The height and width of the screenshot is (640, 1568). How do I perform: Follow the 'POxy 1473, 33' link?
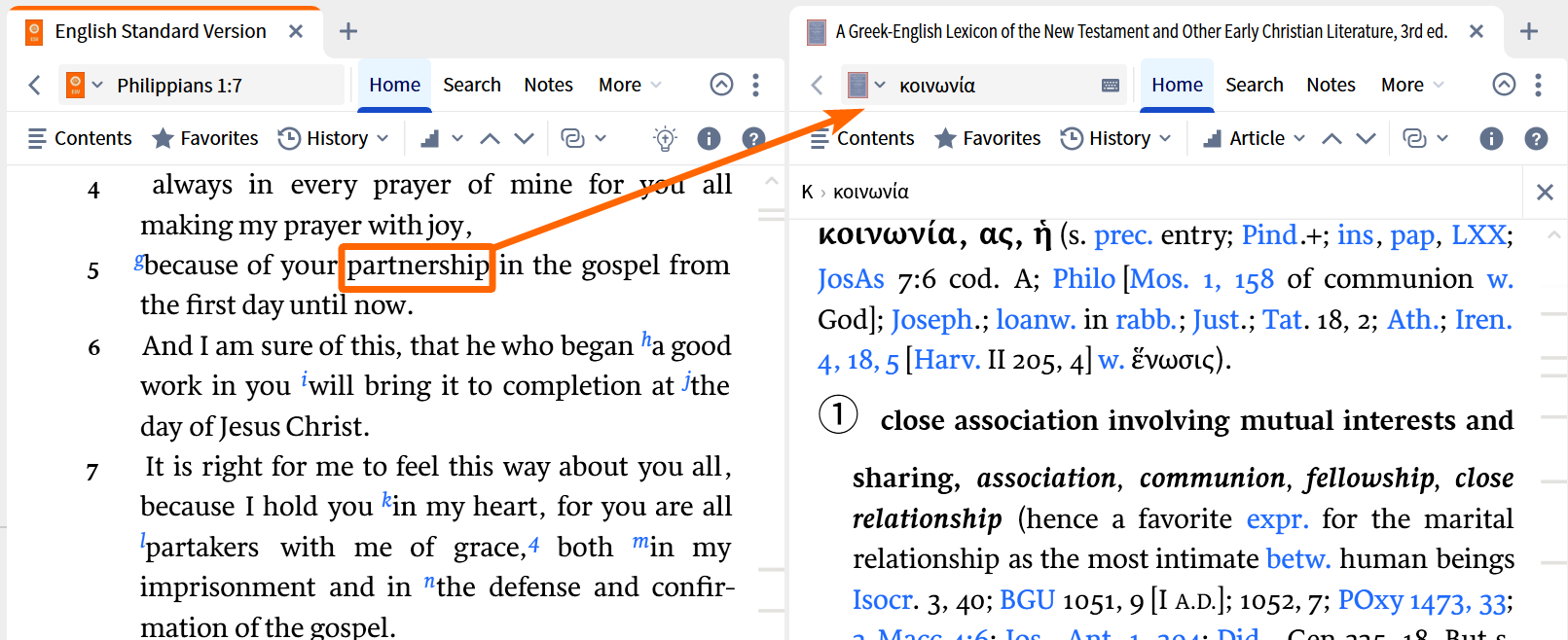(1422, 601)
